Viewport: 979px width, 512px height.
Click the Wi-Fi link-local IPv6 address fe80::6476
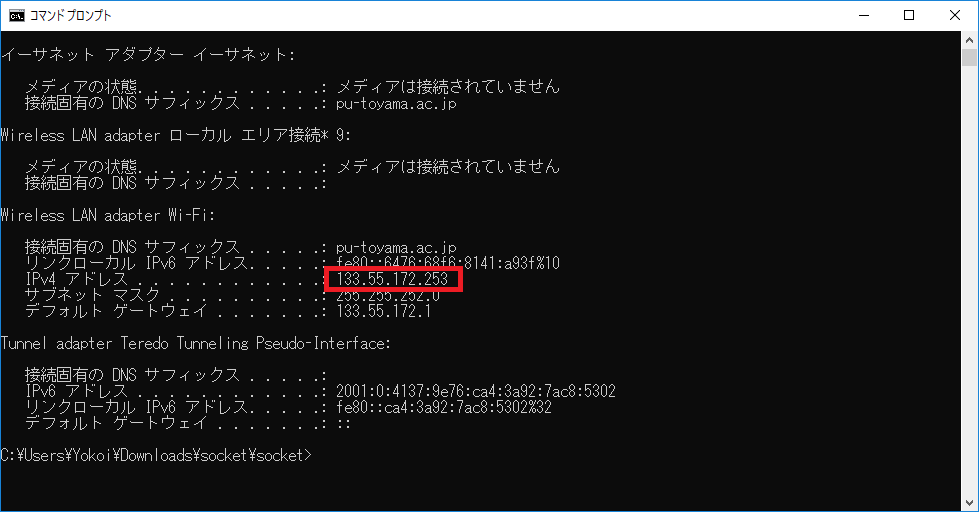click(448, 263)
